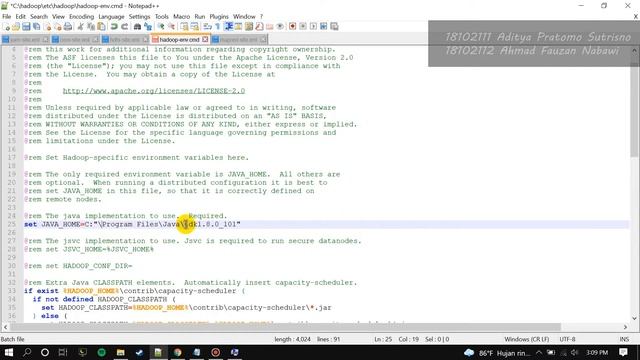Open the Window menu

(x=244, y=17)
